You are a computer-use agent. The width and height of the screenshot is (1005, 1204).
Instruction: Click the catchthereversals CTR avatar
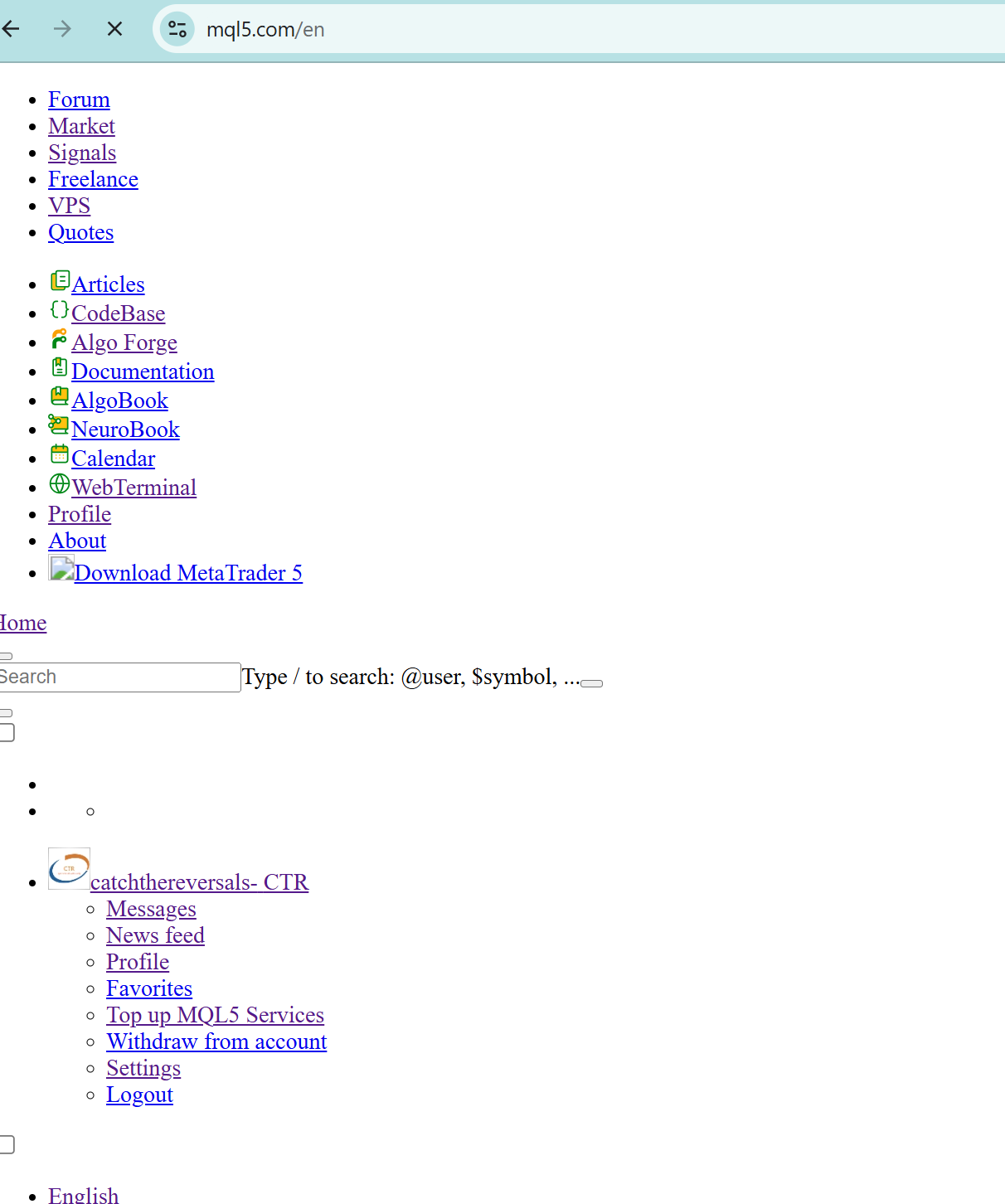[69, 868]
